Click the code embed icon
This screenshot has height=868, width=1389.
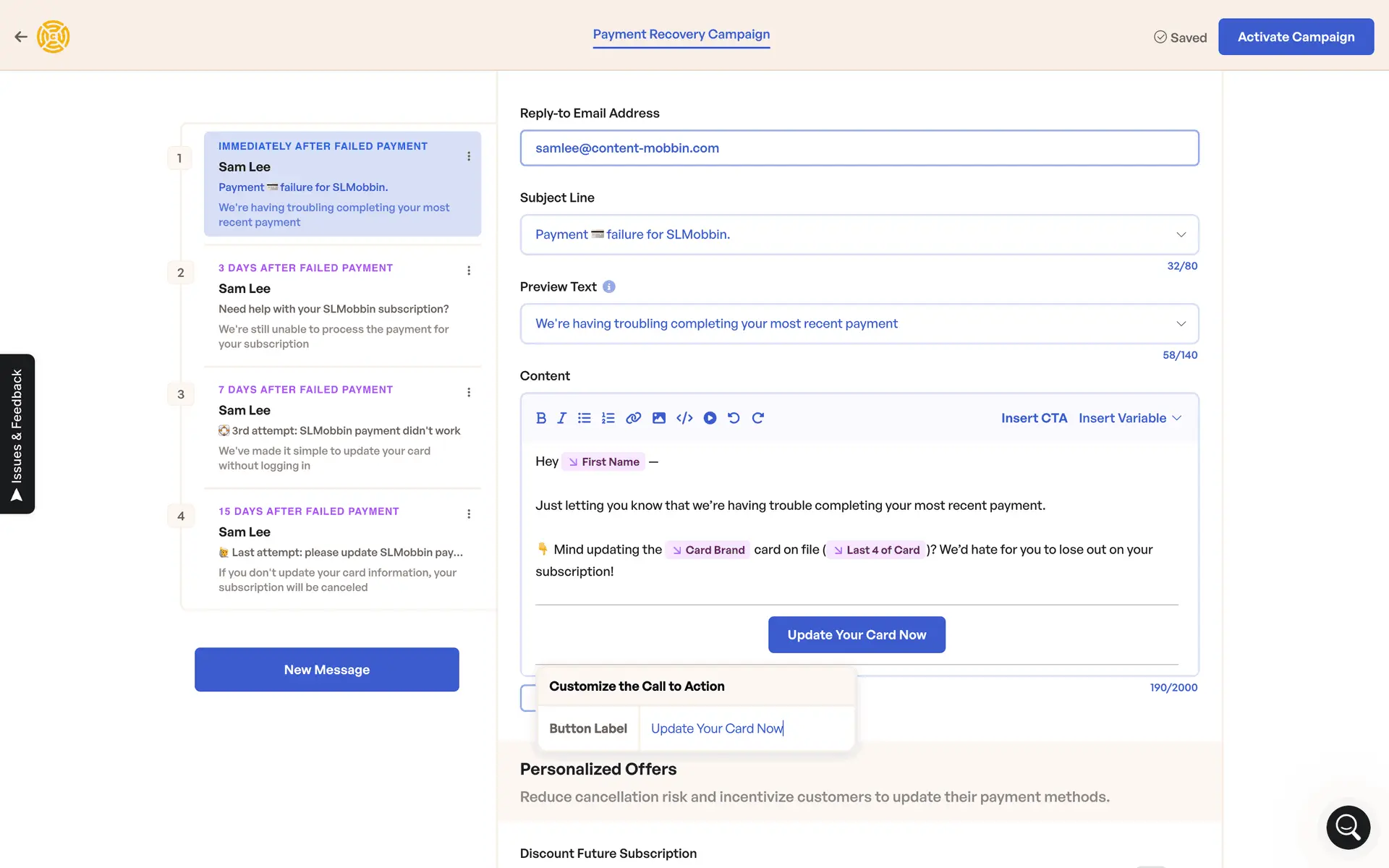coord(684,418)
